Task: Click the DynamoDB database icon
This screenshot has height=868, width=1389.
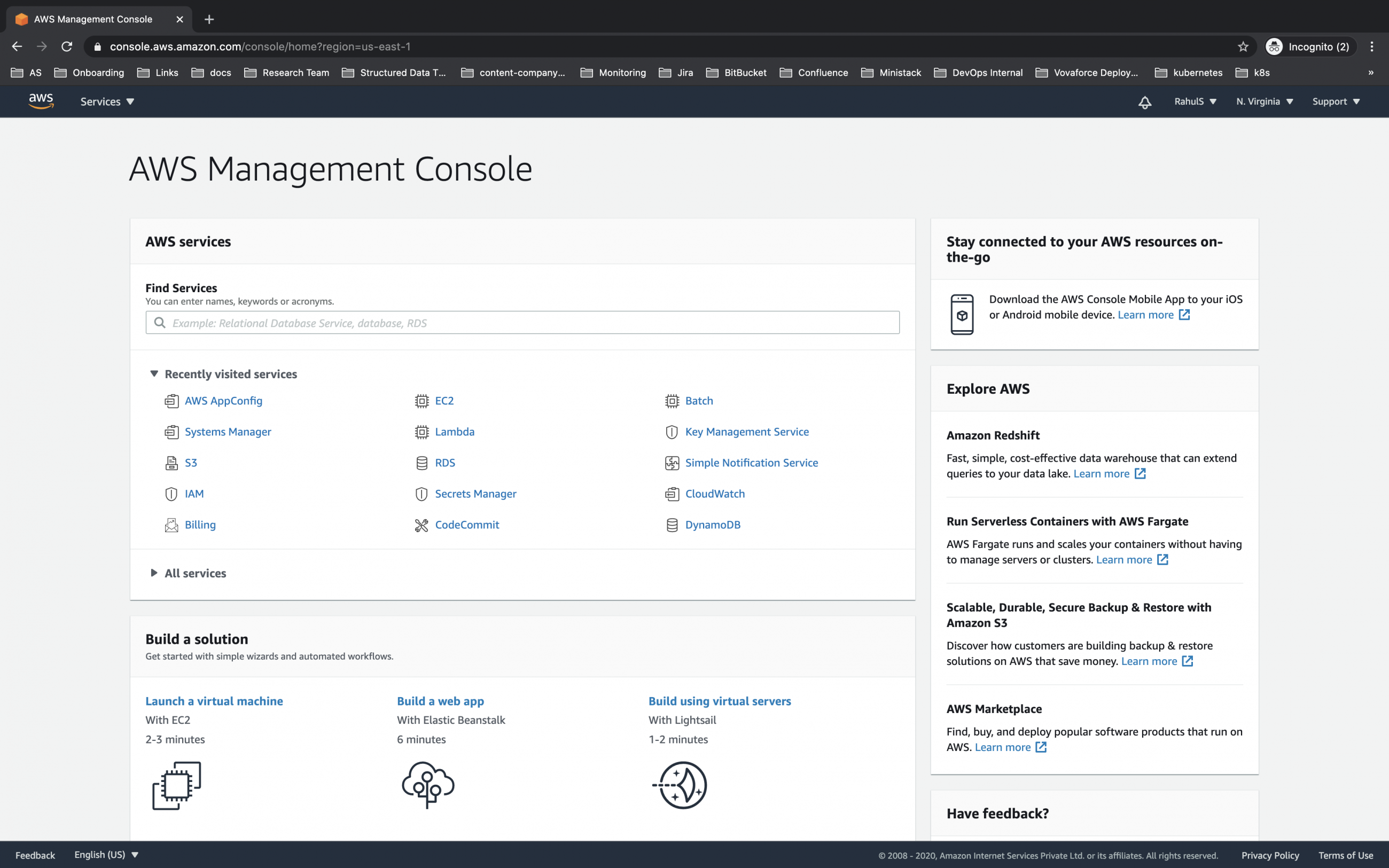Action: (x=672, y=525)
